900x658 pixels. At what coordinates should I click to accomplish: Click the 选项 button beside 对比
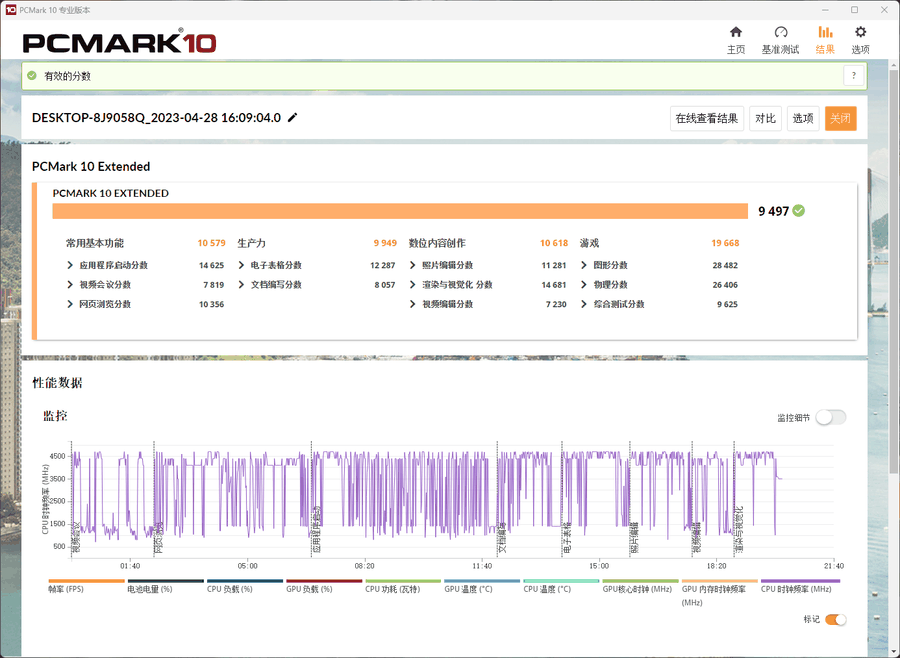(803, 119)
